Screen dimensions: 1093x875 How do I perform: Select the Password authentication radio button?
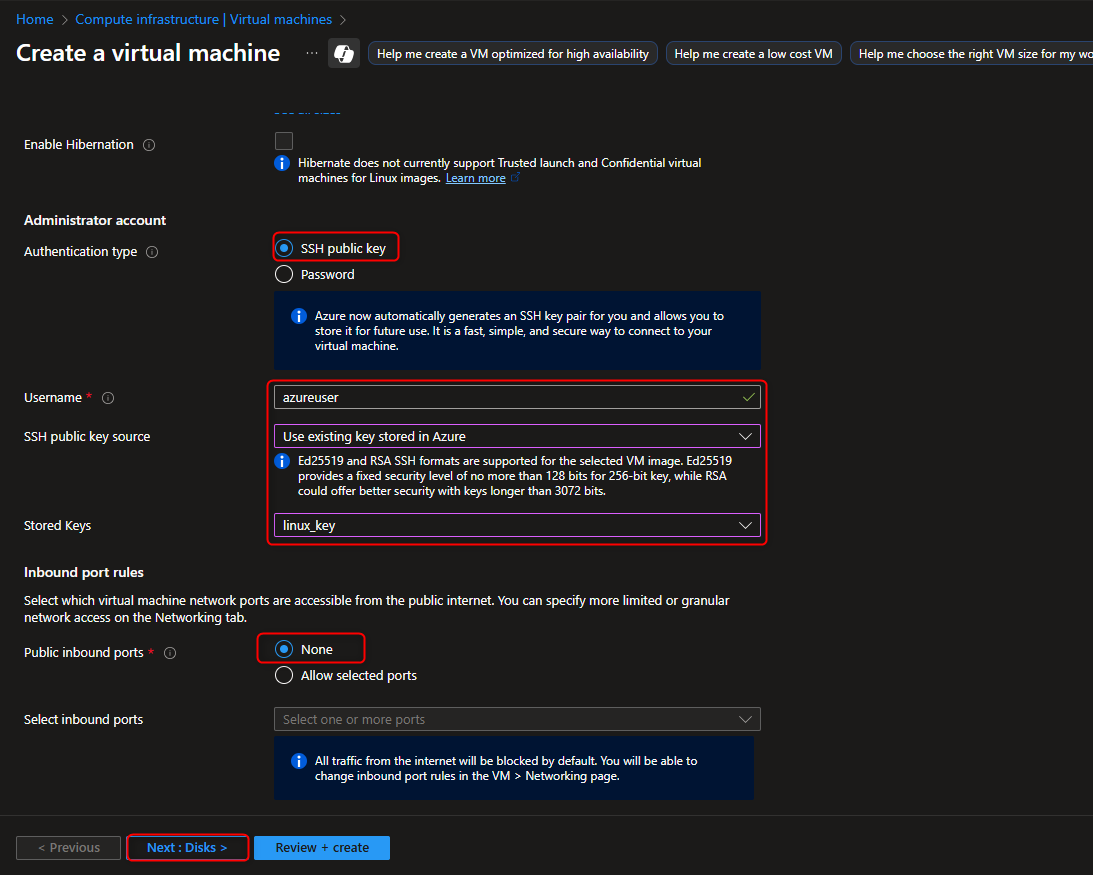pos(283,273)
